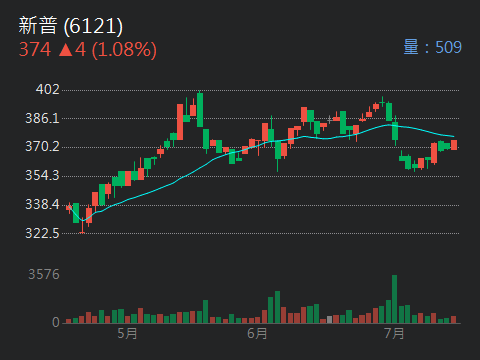The image size is (480, 360).
Task: Click the price change text 374 ▲4 (1.08%)
Action: point(88,50)
